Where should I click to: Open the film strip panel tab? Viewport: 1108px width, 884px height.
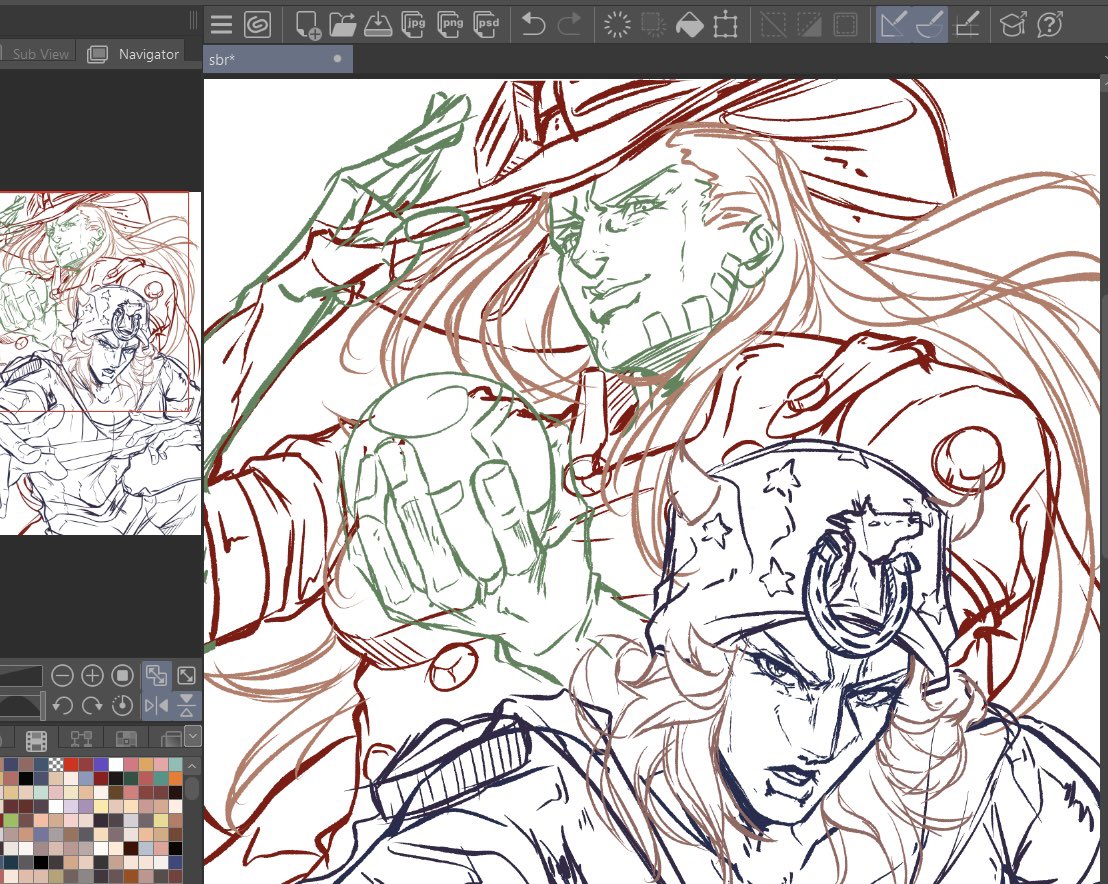click(36, 740)
